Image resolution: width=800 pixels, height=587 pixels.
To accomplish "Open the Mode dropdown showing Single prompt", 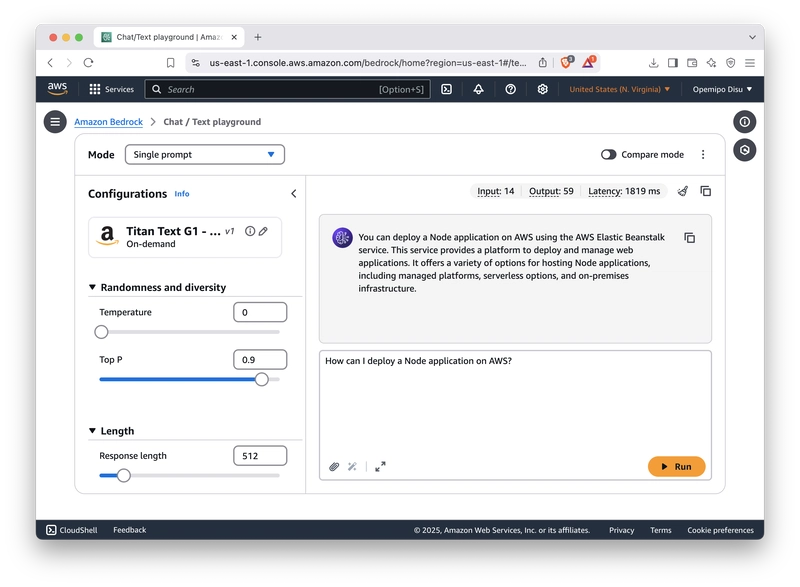I will pyautogui.click(x=203, y=154).
